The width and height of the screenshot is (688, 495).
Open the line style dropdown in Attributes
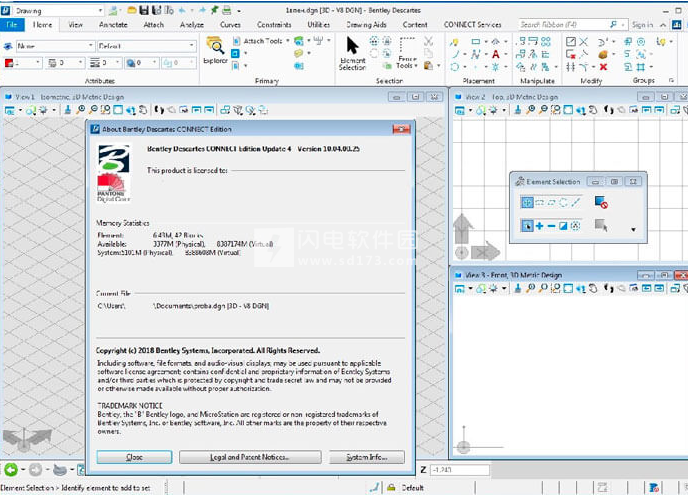(x=81, y=63)
